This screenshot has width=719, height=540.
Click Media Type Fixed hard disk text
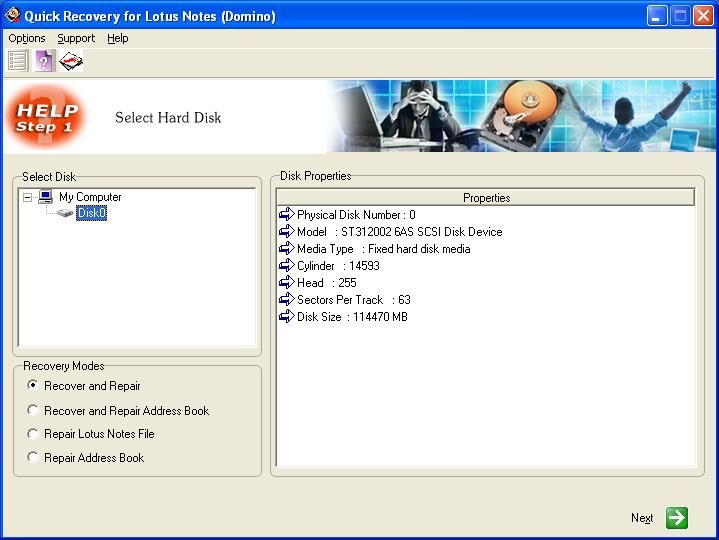pos(384,249)
